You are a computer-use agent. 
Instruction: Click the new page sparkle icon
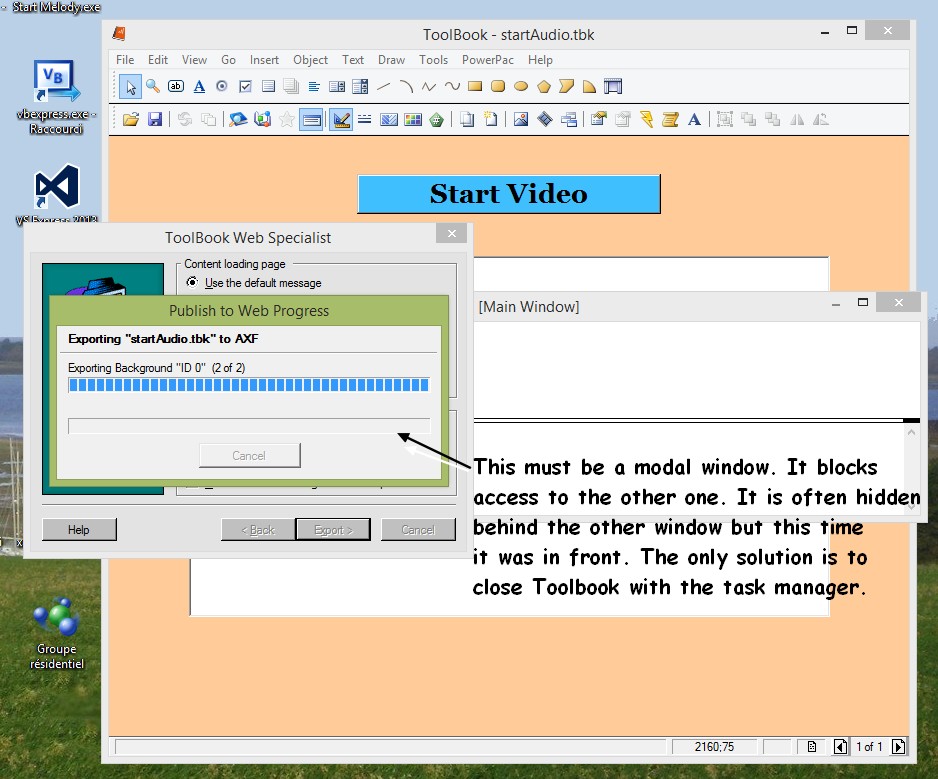pyautogui.click(x=491, y=119)
